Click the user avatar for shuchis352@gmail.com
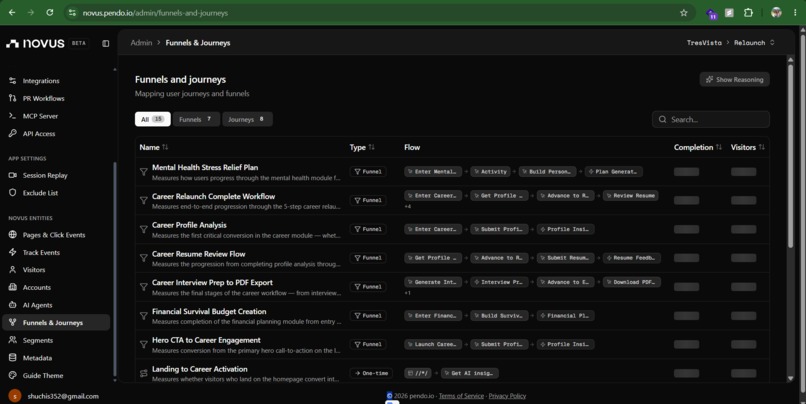This screenshot has height=404, width=806. [15, 396]
